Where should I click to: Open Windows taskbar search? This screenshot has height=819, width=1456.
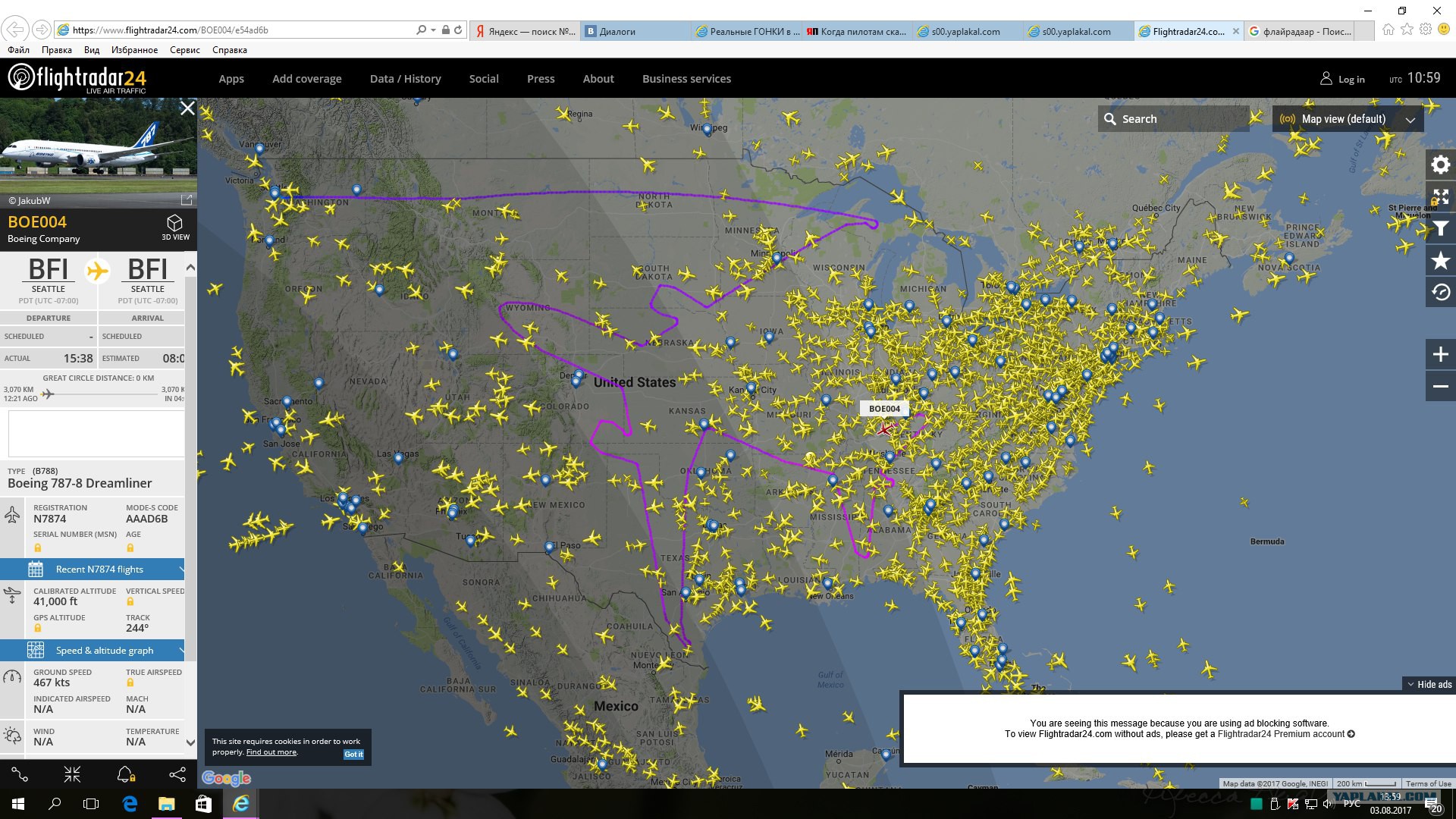(x=55, y=804)
